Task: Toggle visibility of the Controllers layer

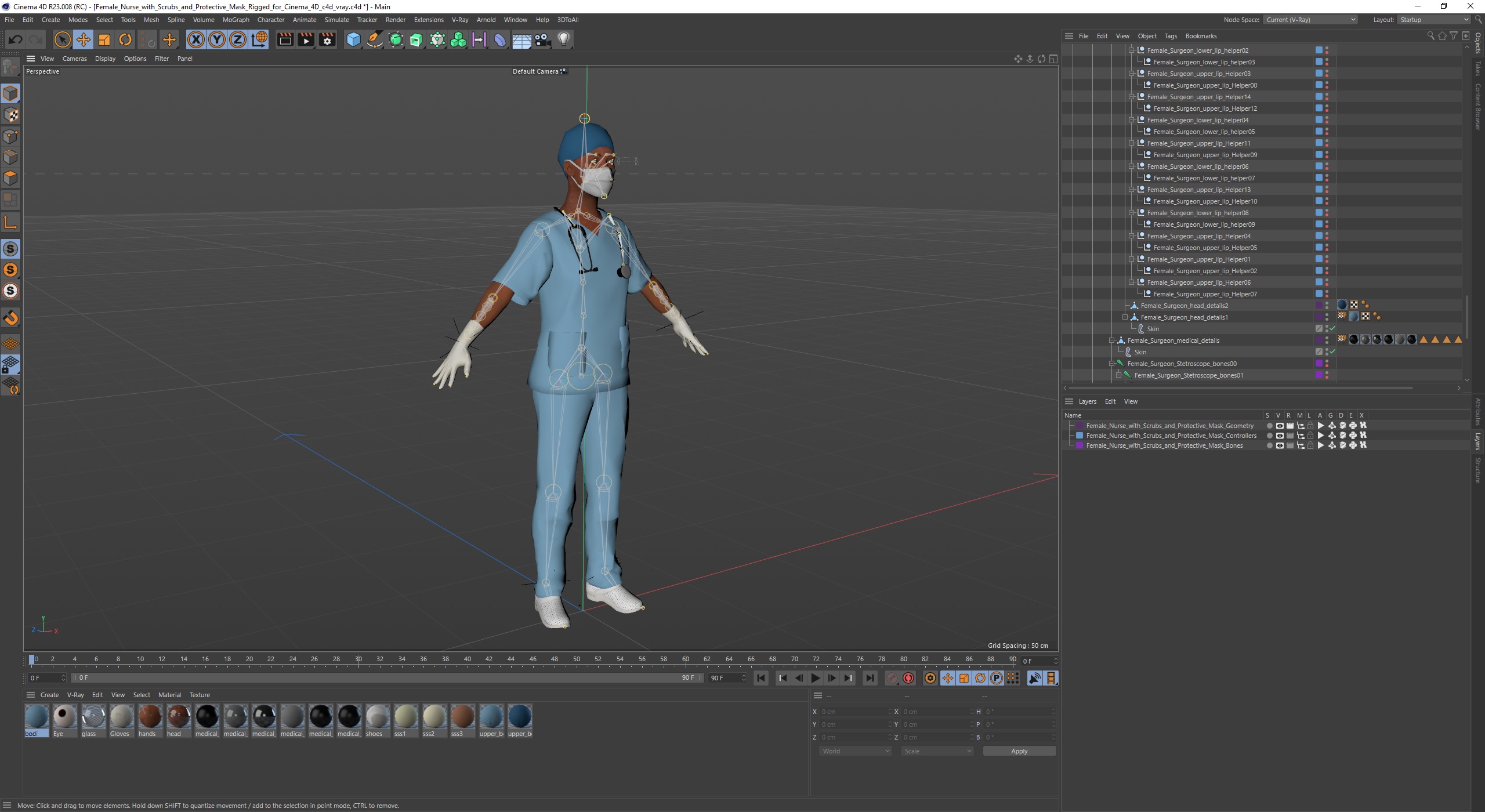Action: [1279, 436]
